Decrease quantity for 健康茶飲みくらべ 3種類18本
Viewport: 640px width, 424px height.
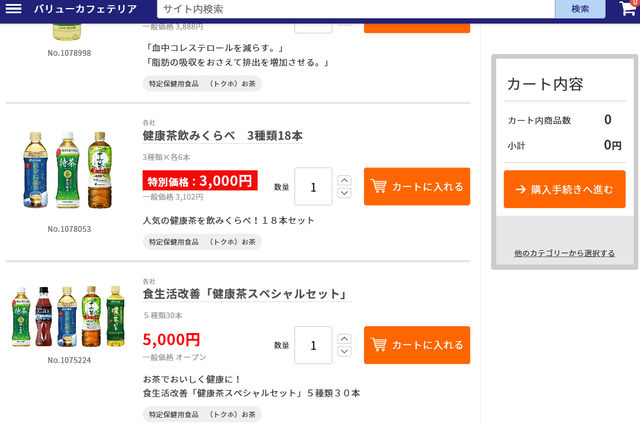pyautogui.click(x=344, y=193)
